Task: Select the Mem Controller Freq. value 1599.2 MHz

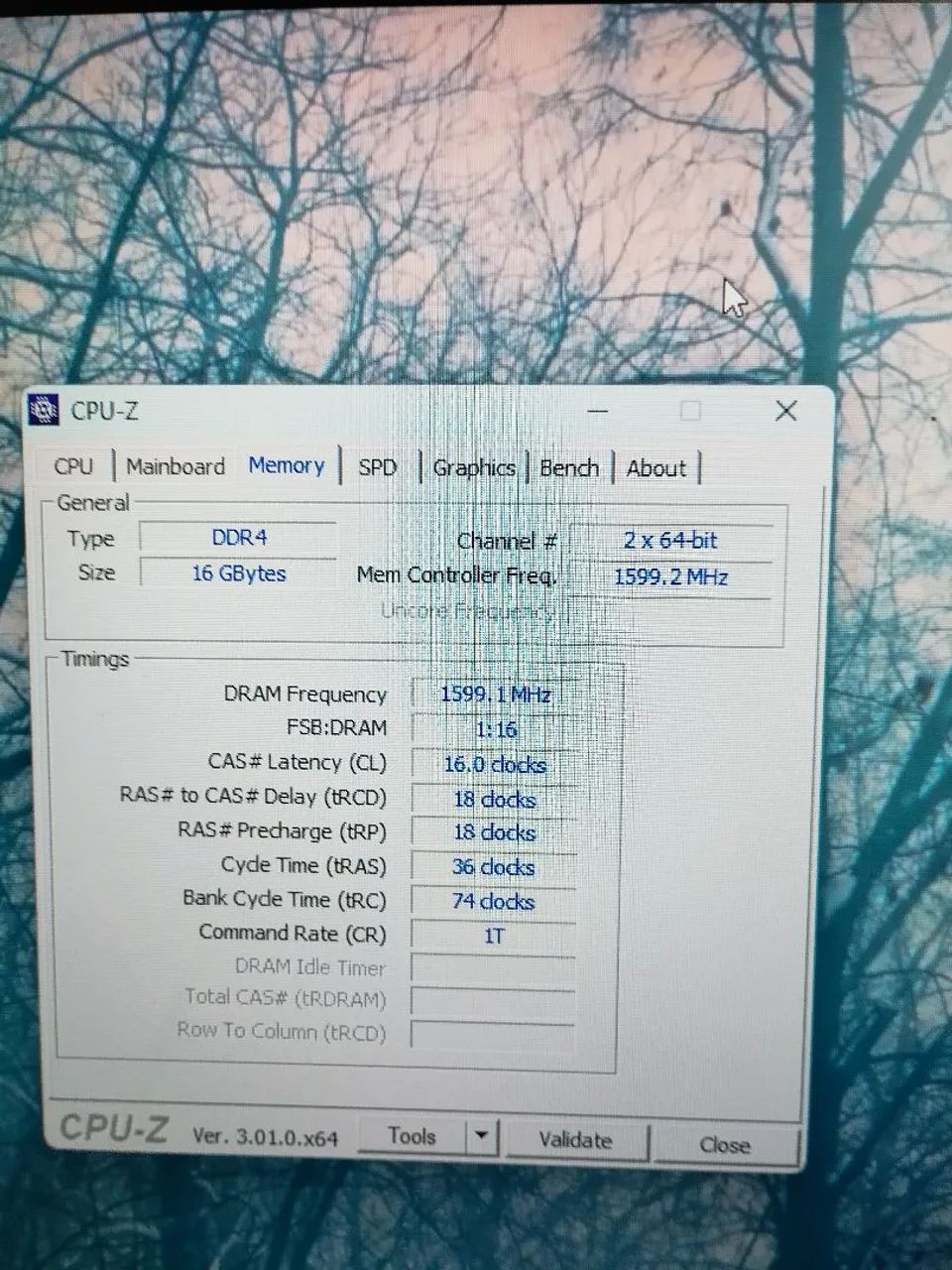Action: click(670, 577)
